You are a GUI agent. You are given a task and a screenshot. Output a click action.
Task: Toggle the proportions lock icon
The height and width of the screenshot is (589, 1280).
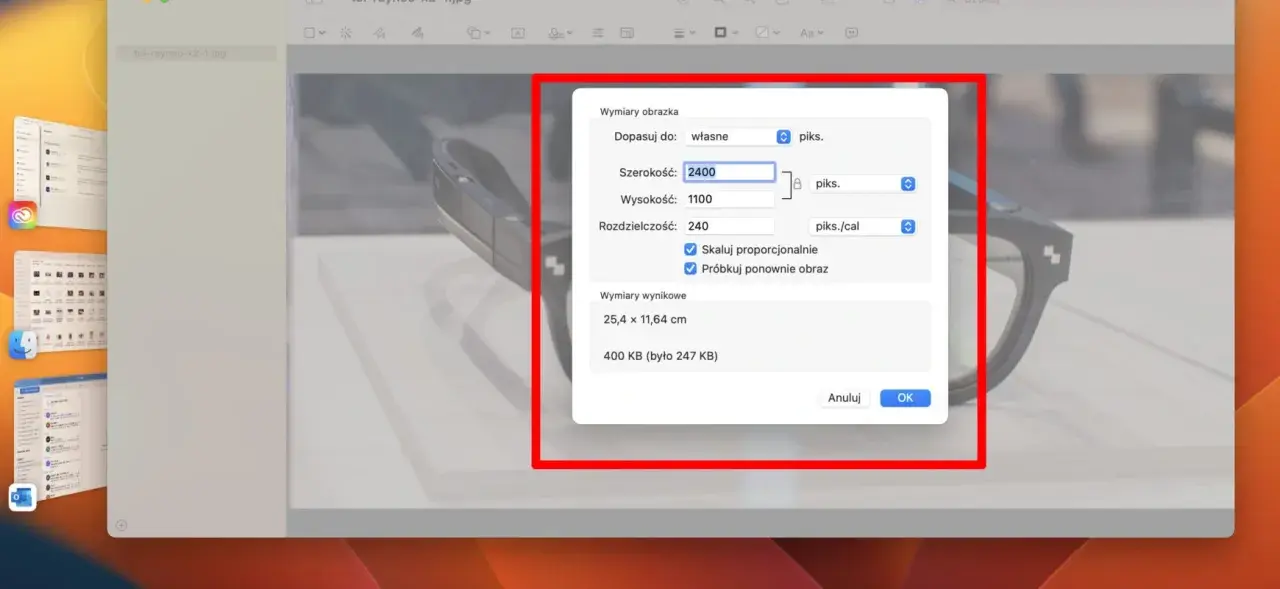(x=797, y=184)
